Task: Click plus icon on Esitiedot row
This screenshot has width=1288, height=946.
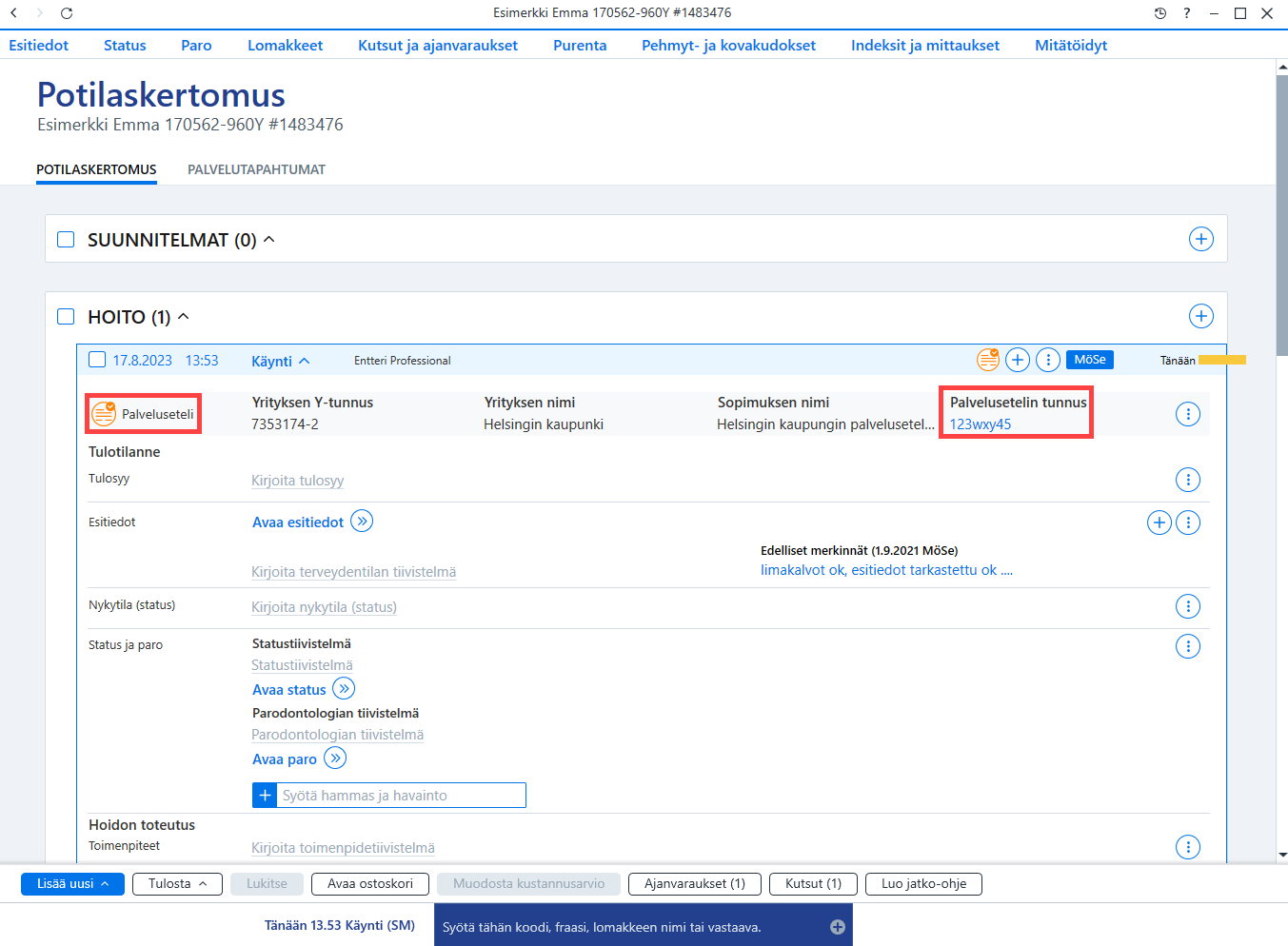Action: coord(1159,522)
